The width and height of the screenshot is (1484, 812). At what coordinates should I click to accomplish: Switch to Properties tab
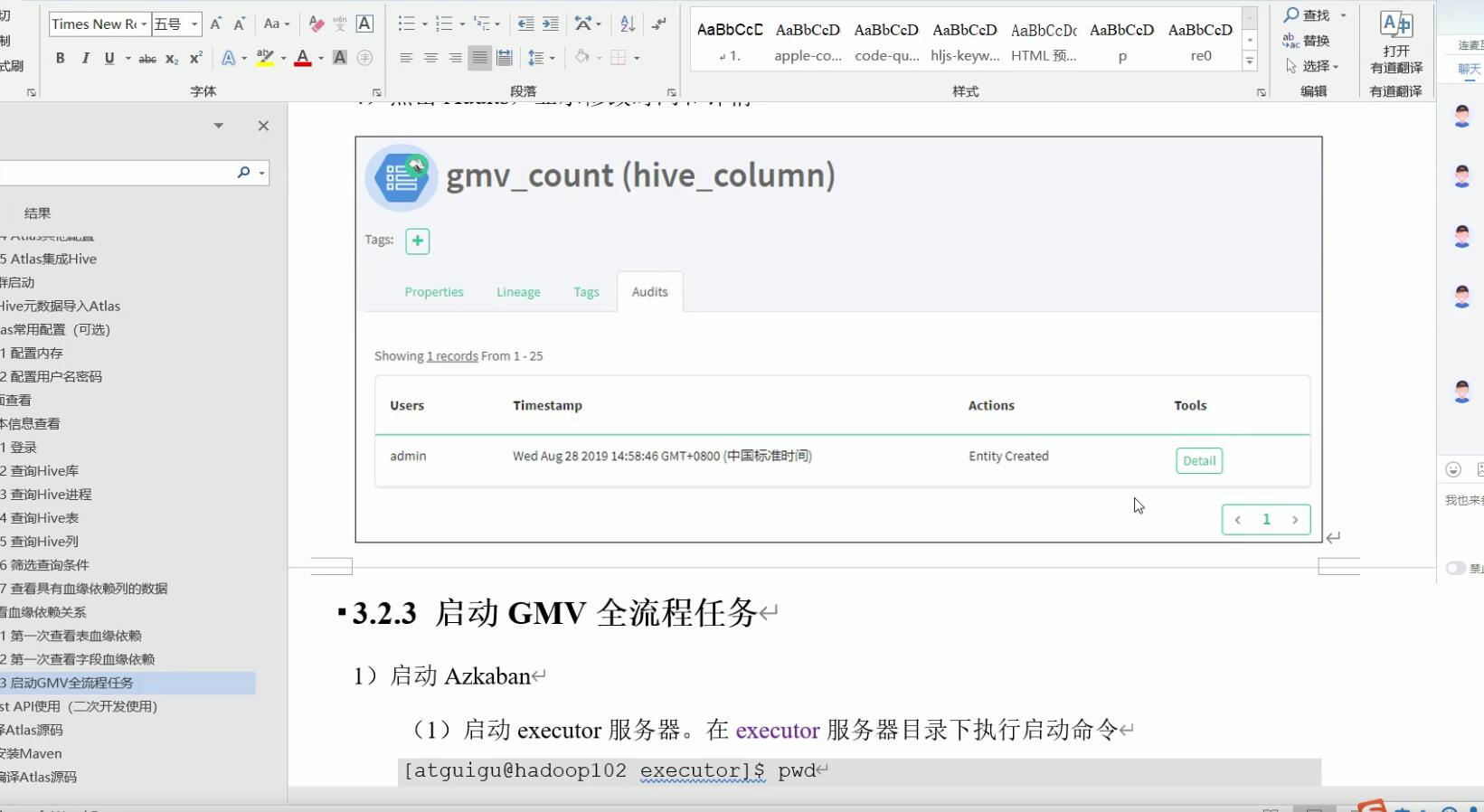(x=434, y=292)
